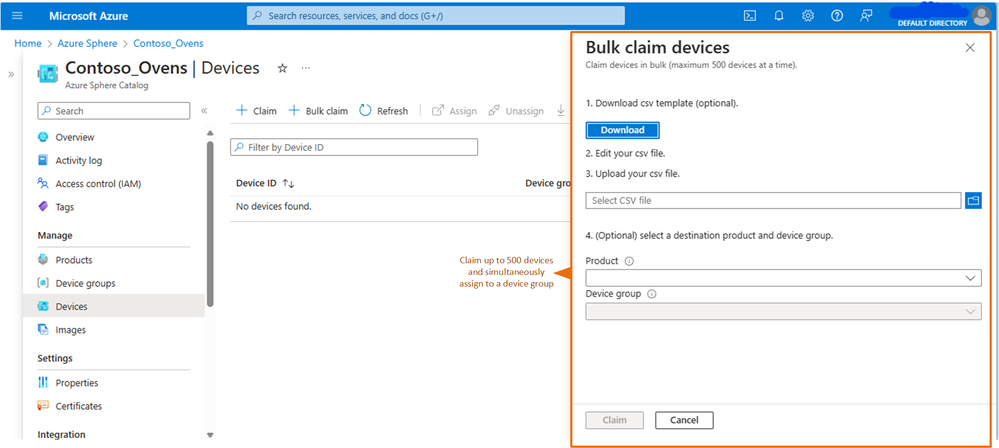This screenshot has width=999, height=448.
Task: Click the Overview globe icon
Action: (x=43, y=137)
